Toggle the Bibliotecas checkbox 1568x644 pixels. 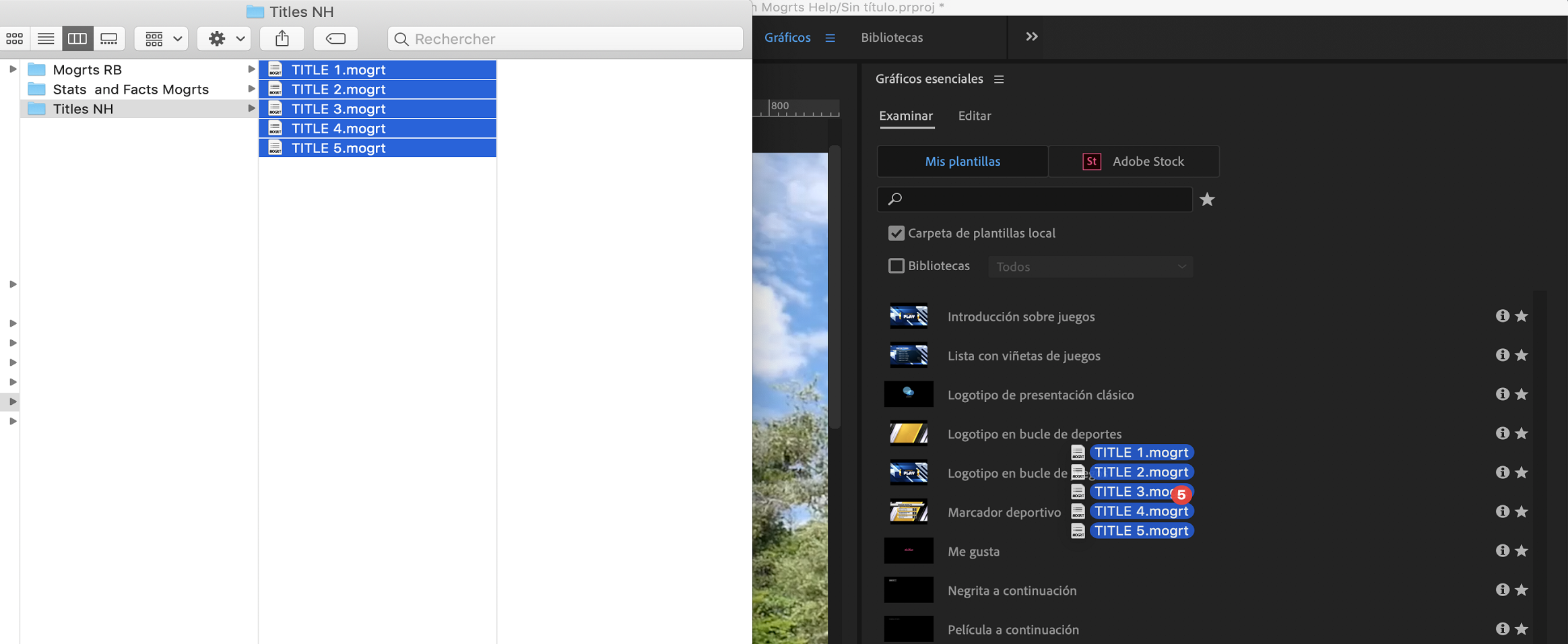896,266
